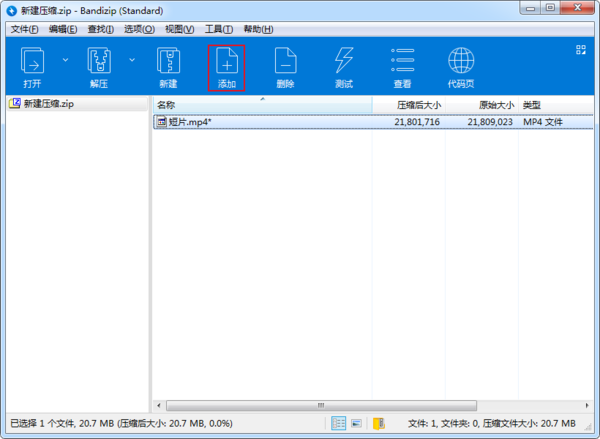The image size is (600, 439).
Task: Click the zip icon beside 新建压缩.zip
Action: pyautogui.click(x=15, y=103)
